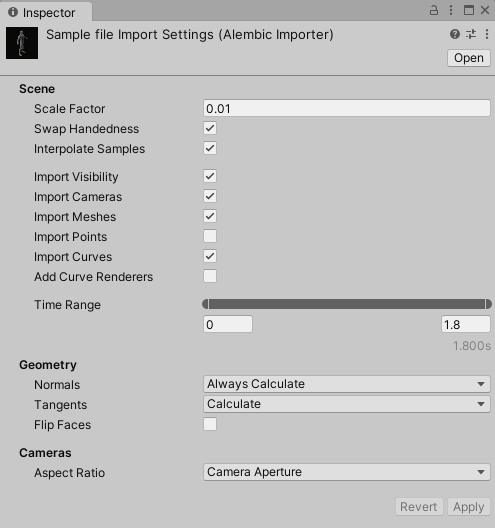Enable the Flip Faces checkbox

[210, 424]
